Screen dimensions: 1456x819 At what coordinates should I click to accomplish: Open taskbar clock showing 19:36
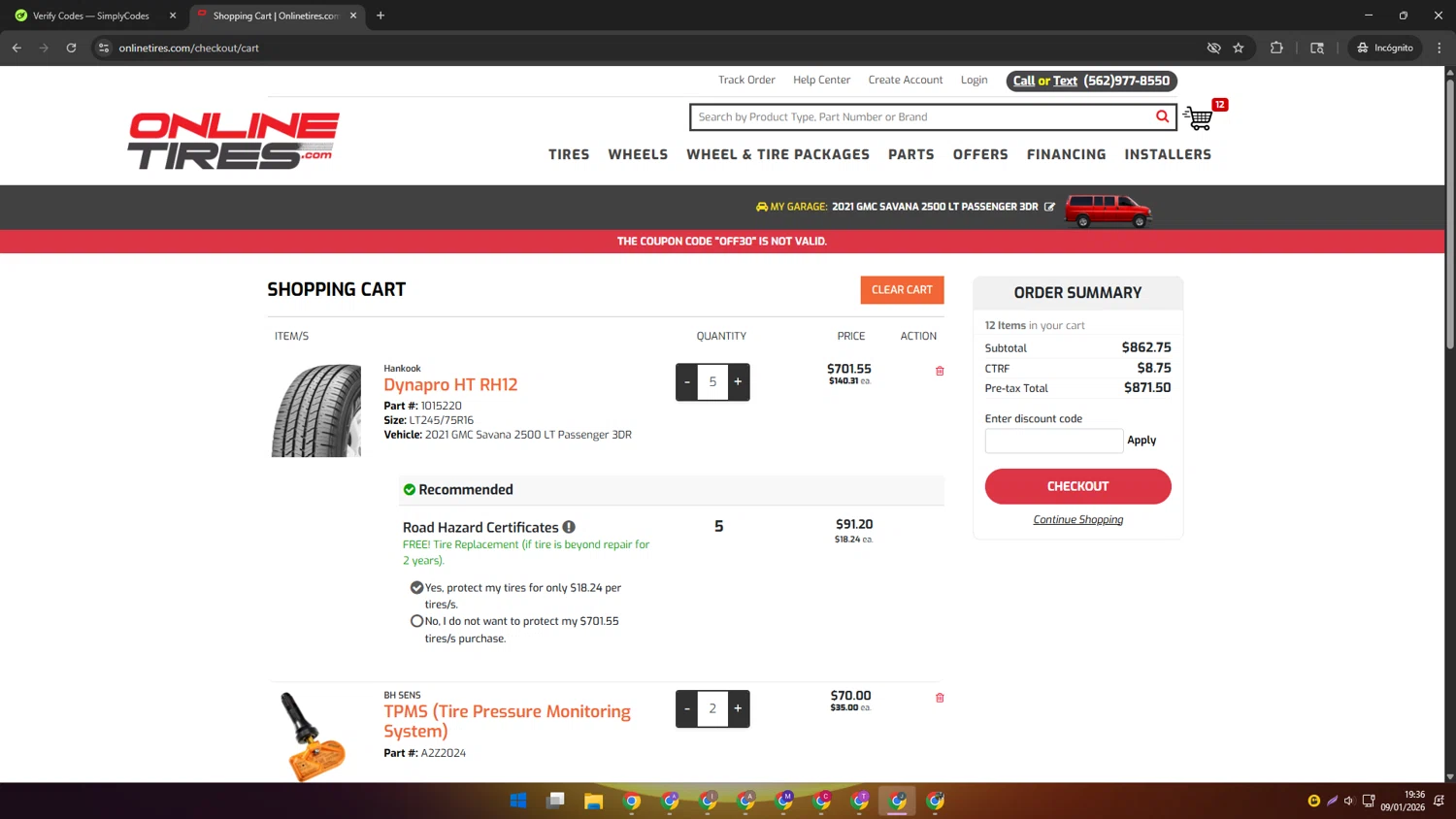tap(1403, 801)
